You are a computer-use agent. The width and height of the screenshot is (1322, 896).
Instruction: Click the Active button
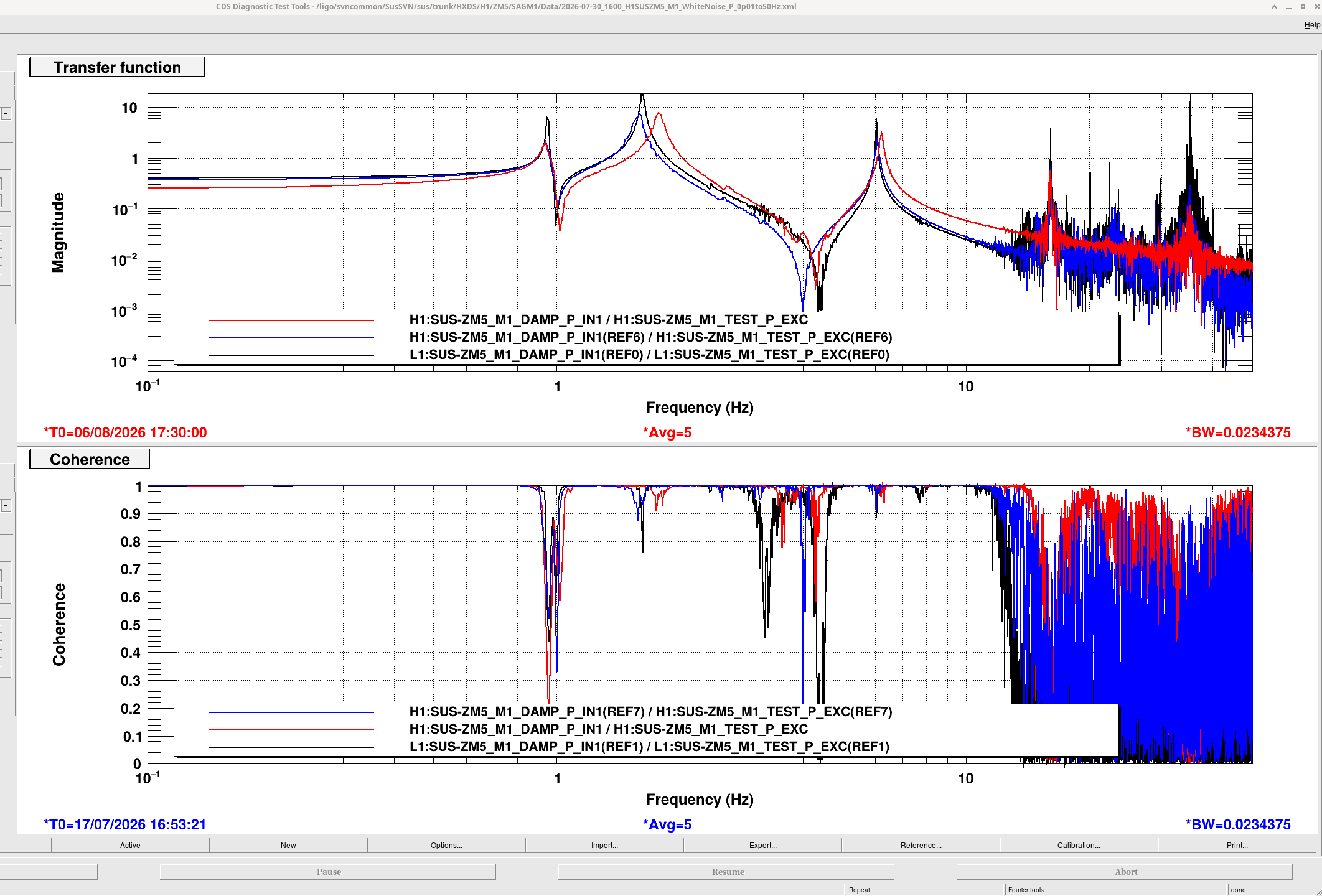coord(130,845)
